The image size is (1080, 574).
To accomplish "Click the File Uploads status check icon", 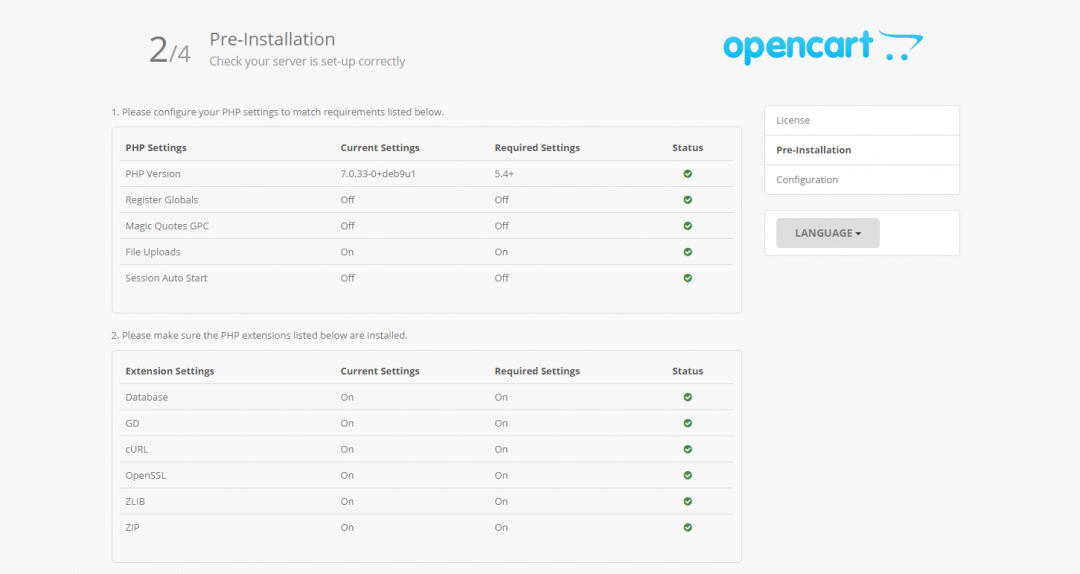I will [687, 252].
